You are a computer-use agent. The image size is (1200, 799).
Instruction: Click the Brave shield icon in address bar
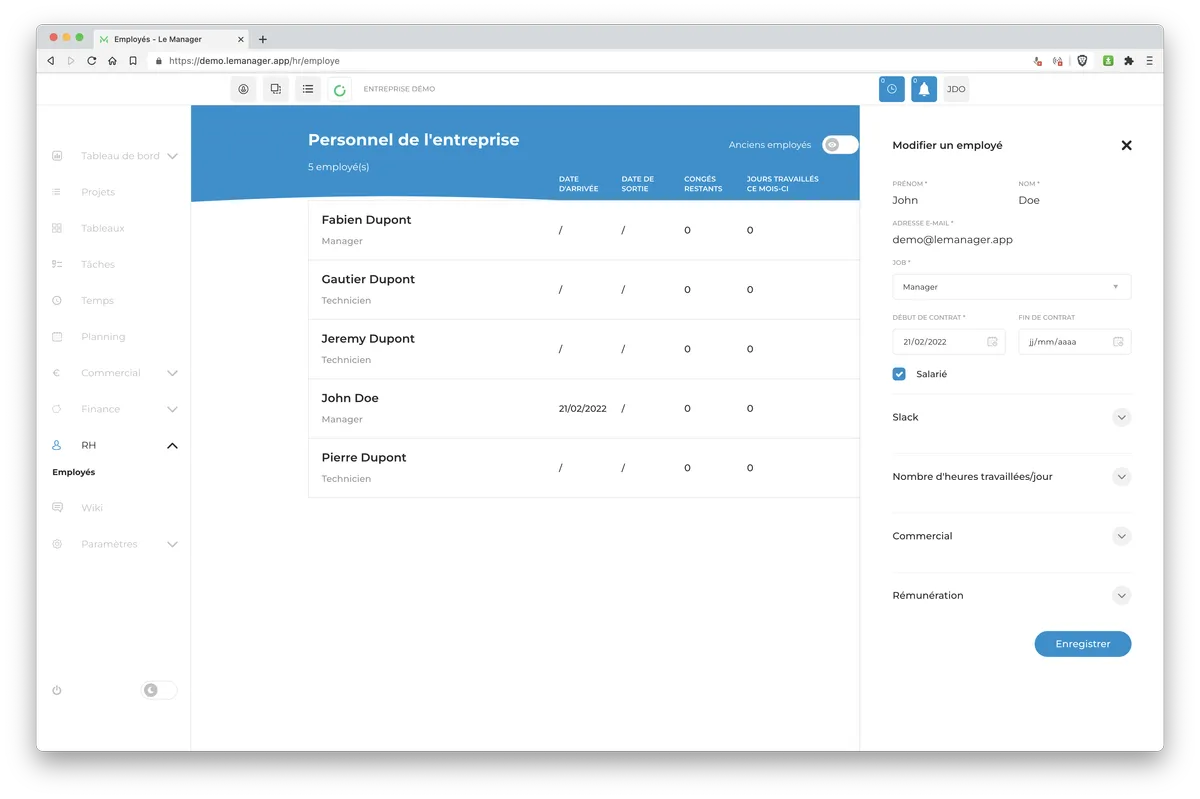tap(1082, 61)
